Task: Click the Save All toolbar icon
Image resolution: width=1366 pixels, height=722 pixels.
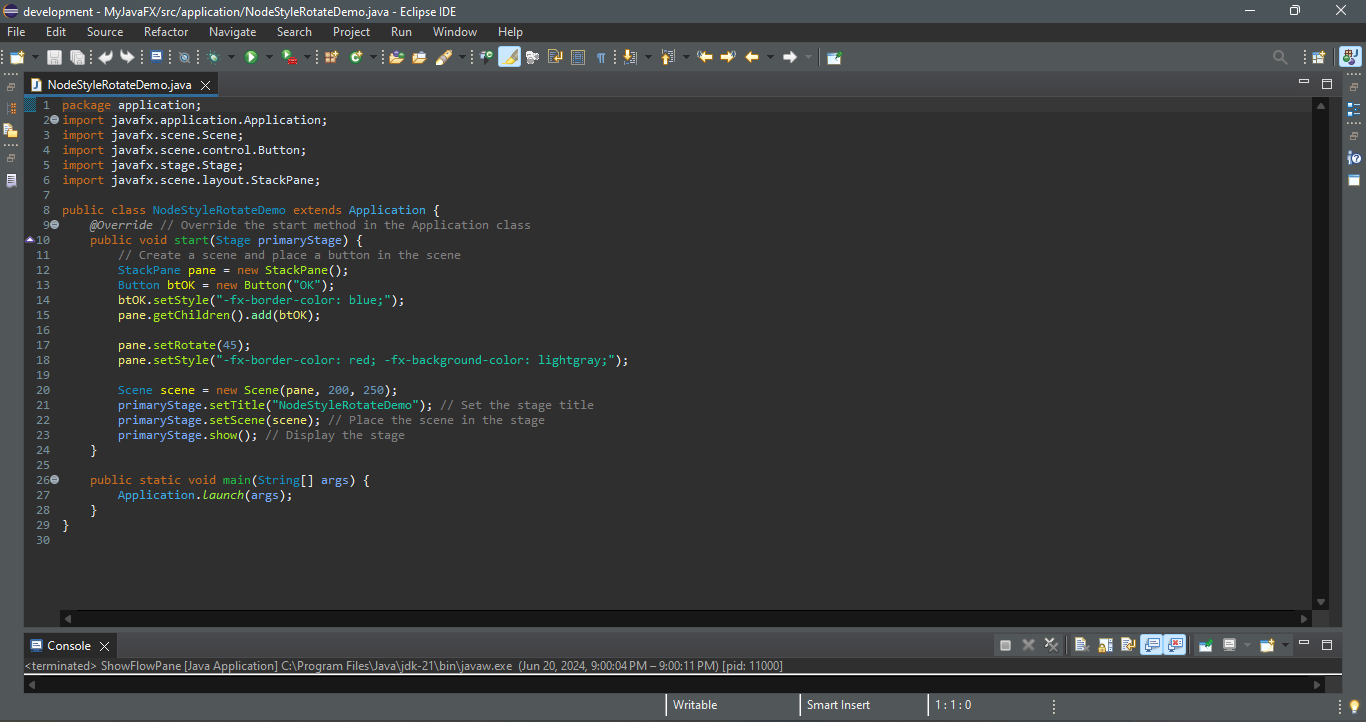Action: coord(77,57)
